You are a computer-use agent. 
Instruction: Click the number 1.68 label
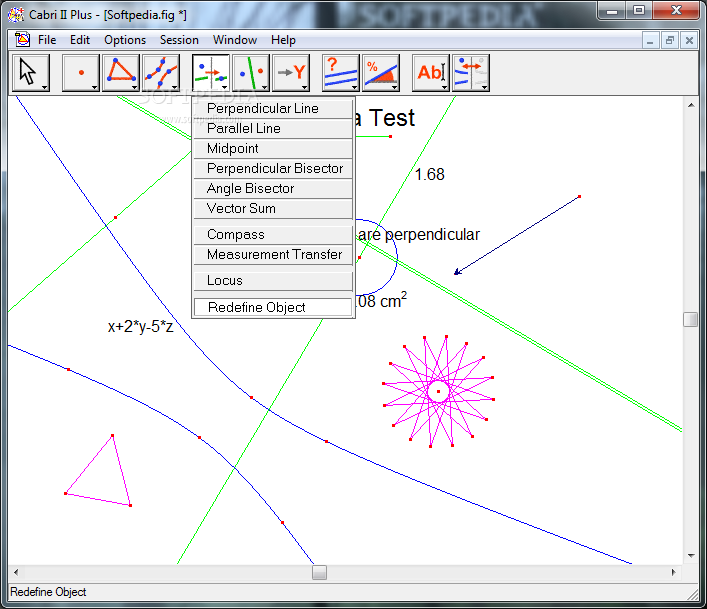tap(429, 174)
